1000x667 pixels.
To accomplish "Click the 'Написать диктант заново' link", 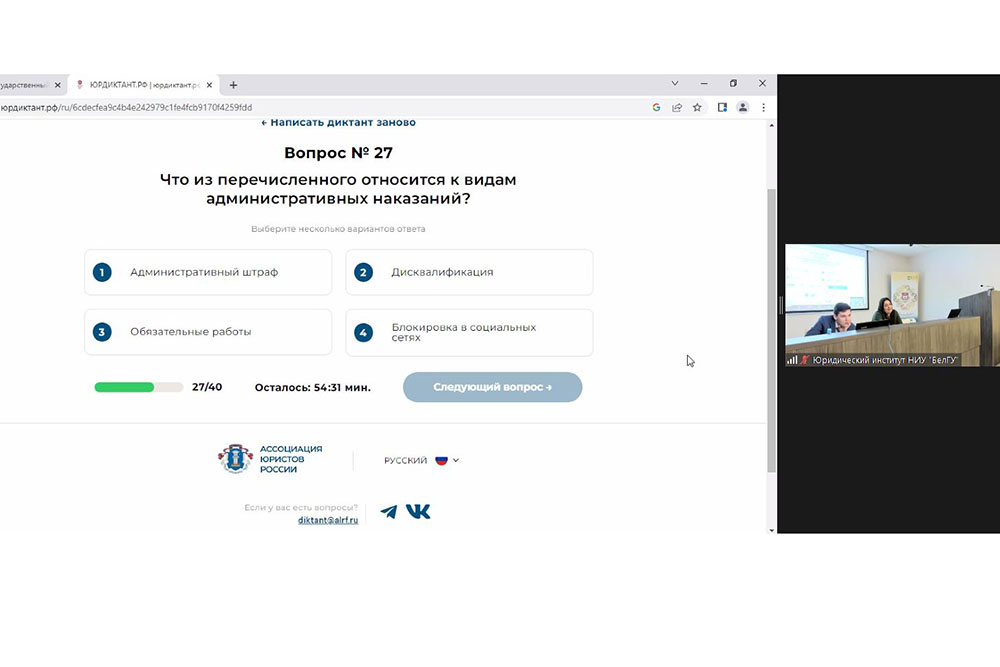I will 338,123.
